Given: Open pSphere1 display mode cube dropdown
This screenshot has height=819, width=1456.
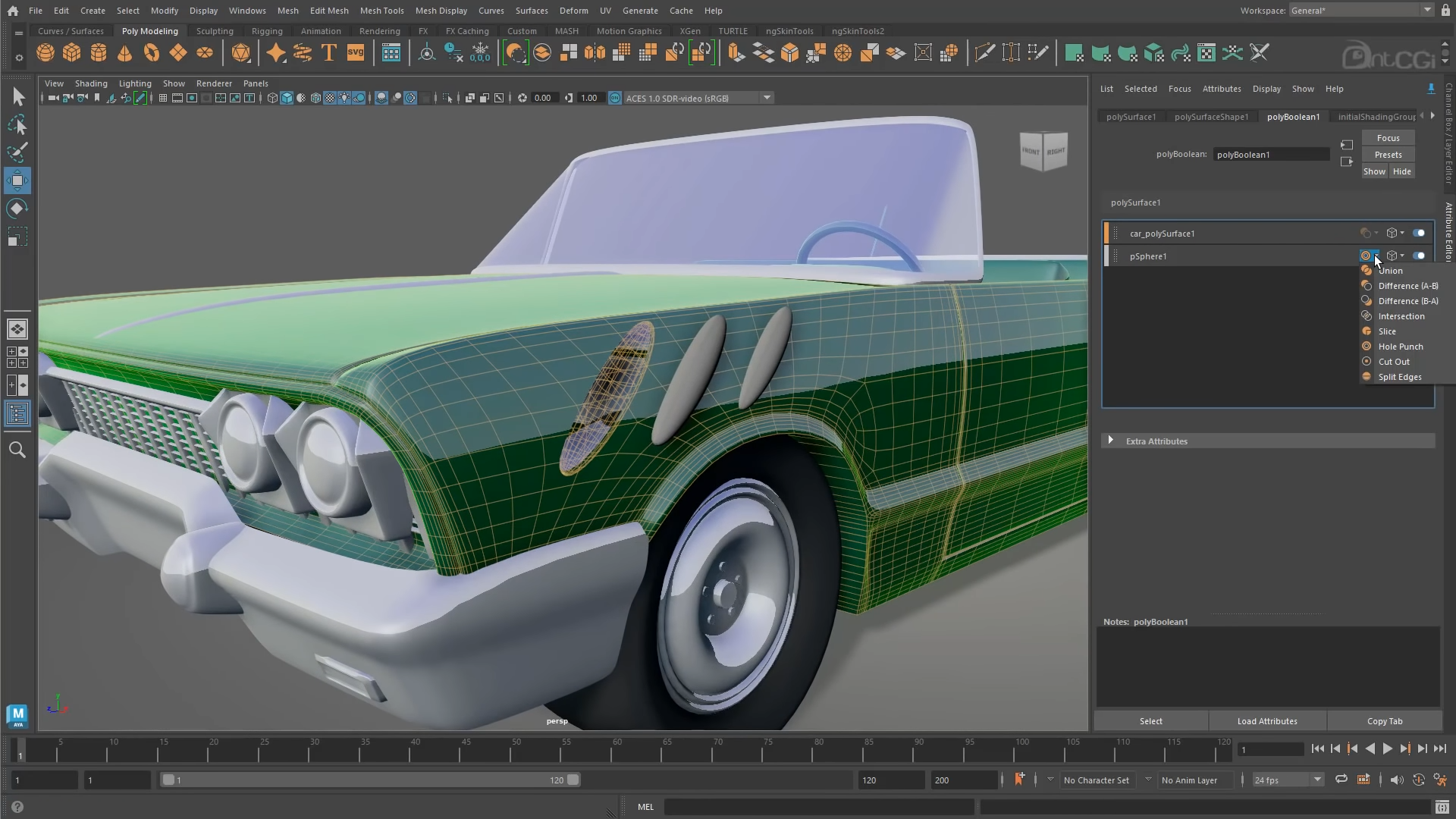Looking at the screenshot, I should (1395, 256).
